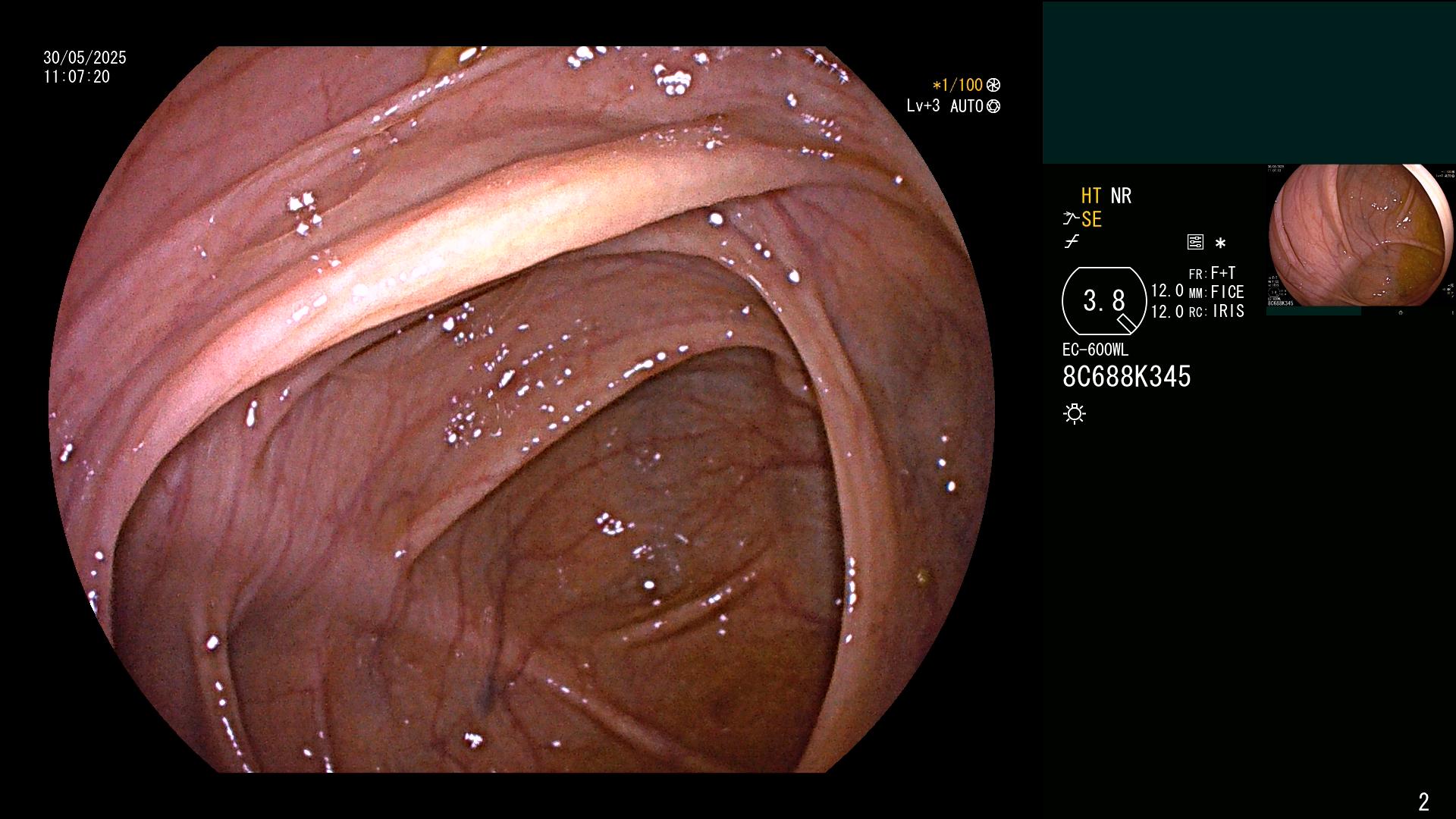Screen dimensions: 1456x819
Task: Click the serial number 8C688K345
Action: [x=1127, y=377]
